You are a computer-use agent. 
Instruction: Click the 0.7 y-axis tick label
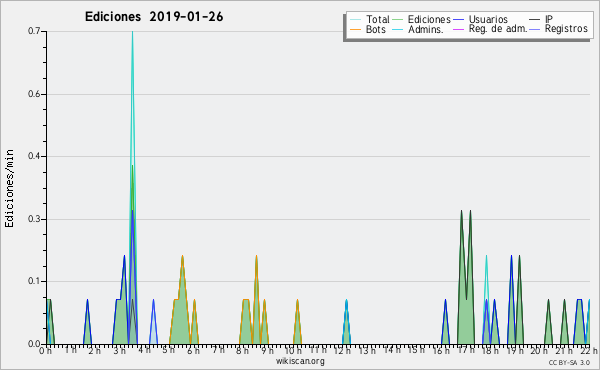point(34,31)
